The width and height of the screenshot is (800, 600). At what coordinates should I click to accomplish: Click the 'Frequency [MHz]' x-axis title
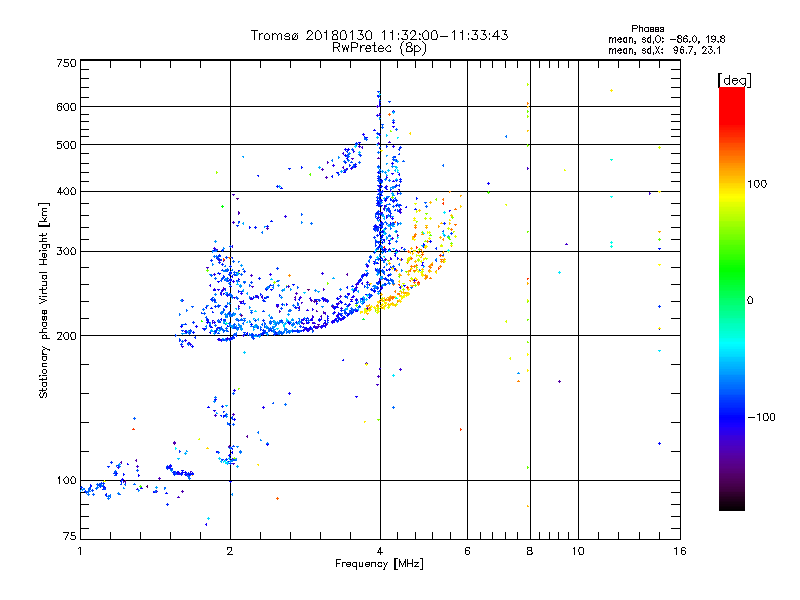pos(379,564)
